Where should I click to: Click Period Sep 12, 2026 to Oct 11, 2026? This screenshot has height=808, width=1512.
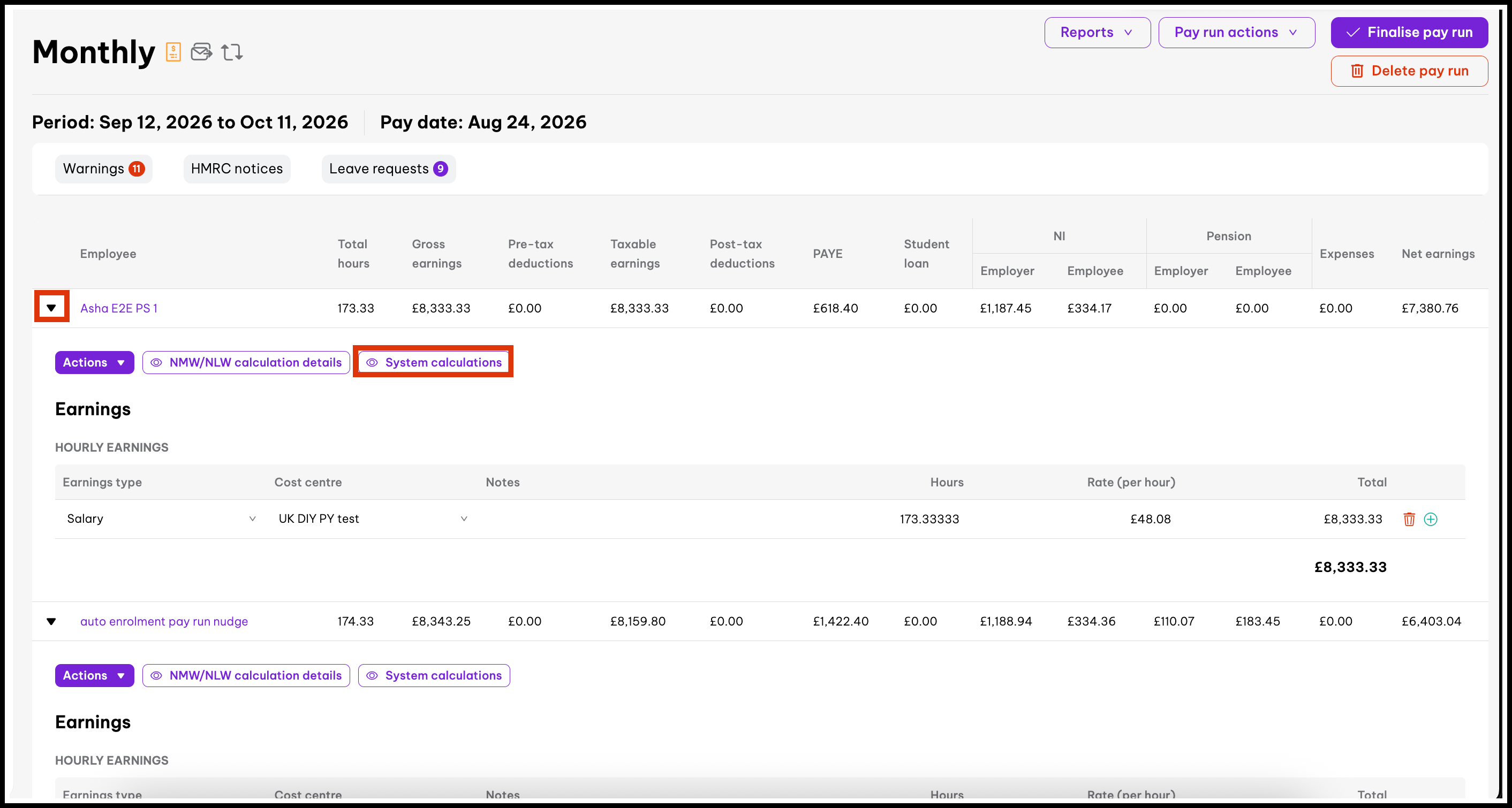coord(190,122)
